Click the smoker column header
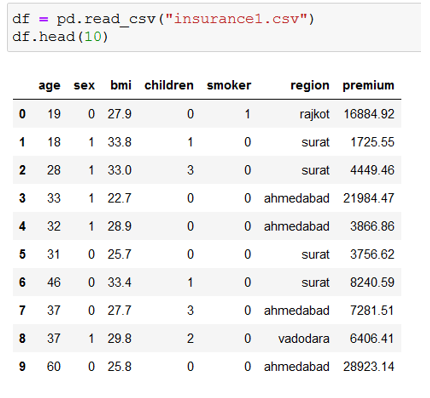This screenshot has width=430, height=398. [x=229, y=85]
